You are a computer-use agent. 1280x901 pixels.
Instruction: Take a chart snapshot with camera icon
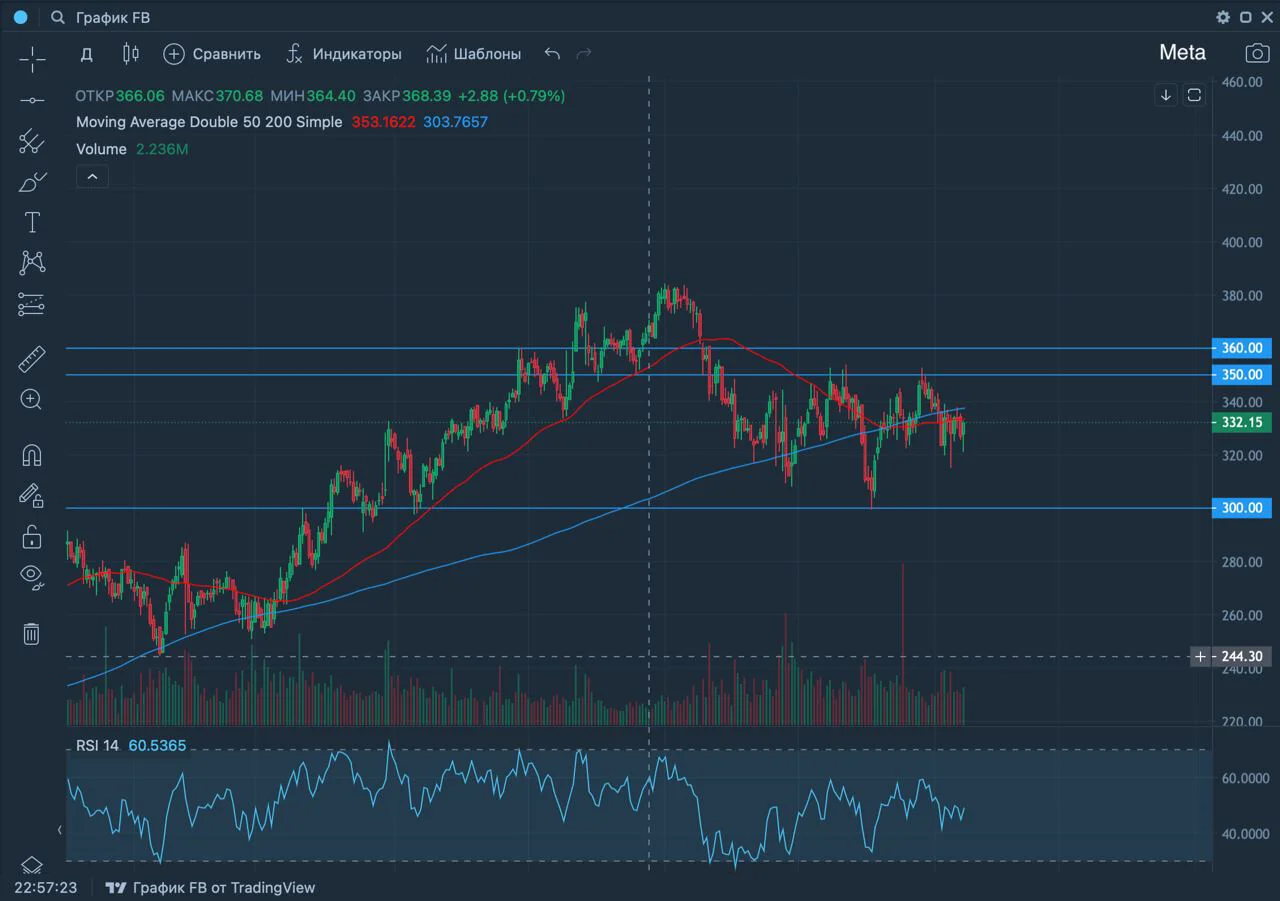click(x=1257, y=53)
